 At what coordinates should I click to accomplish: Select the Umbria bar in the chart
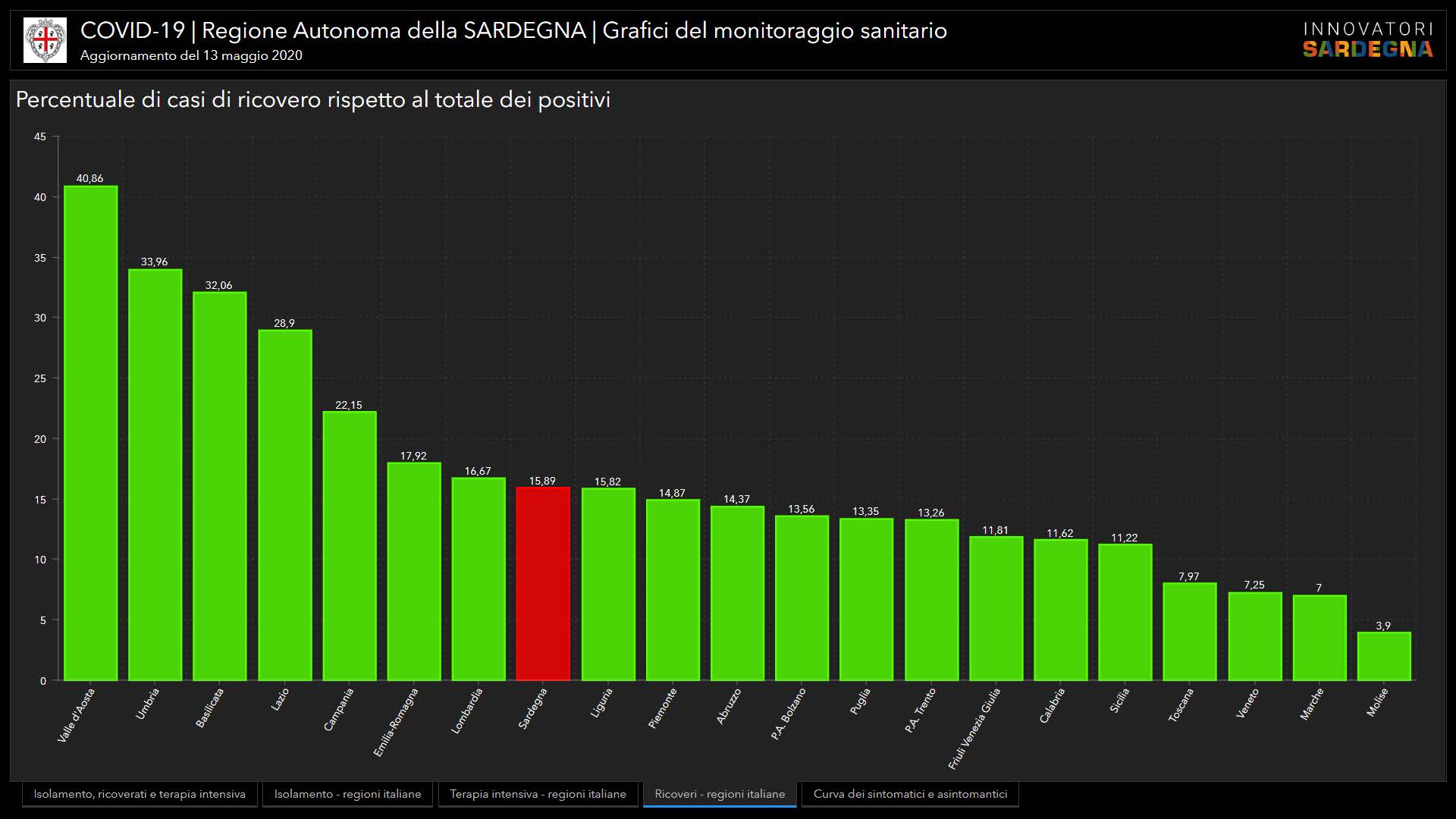155,475
